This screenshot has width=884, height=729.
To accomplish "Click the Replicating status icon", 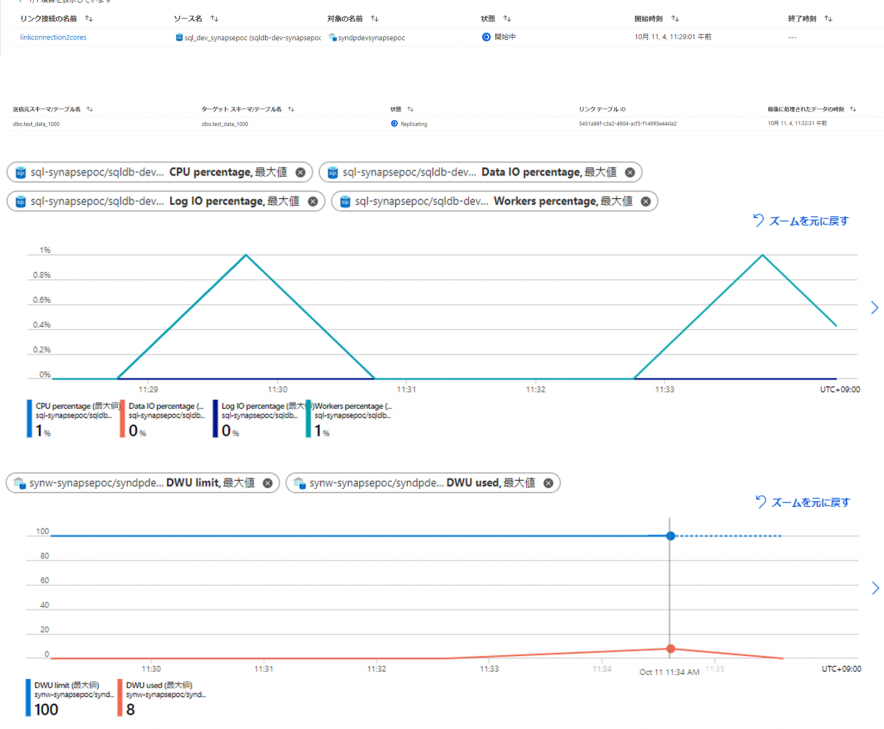I will [x=394, y=123].
